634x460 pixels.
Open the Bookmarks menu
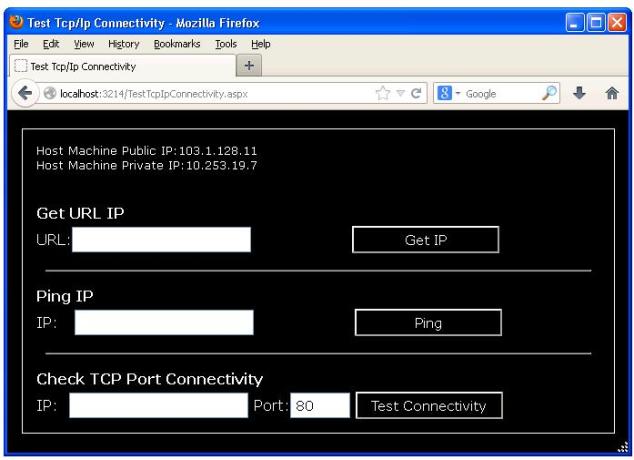[177, 44]
